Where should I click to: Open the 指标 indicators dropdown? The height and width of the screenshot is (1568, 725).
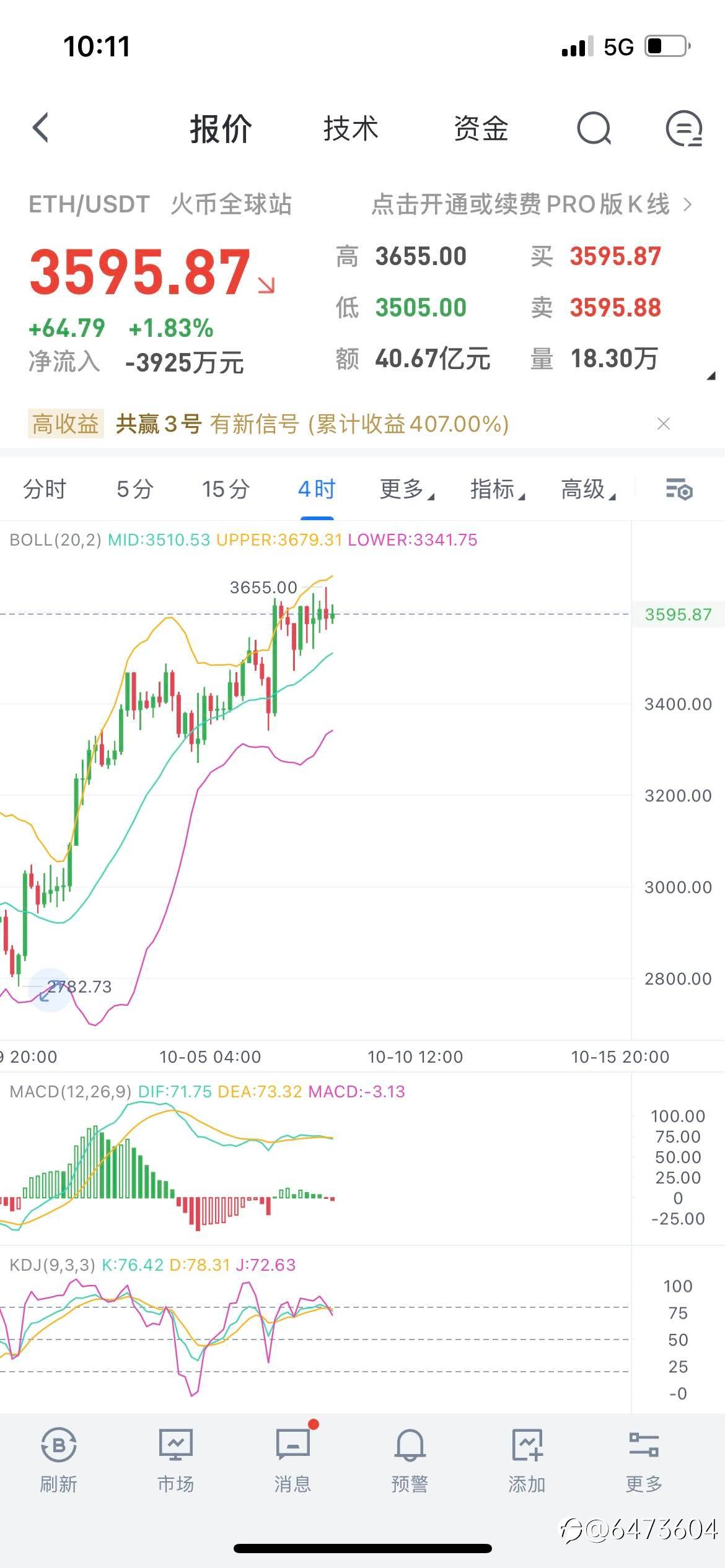tap(497, 489)
